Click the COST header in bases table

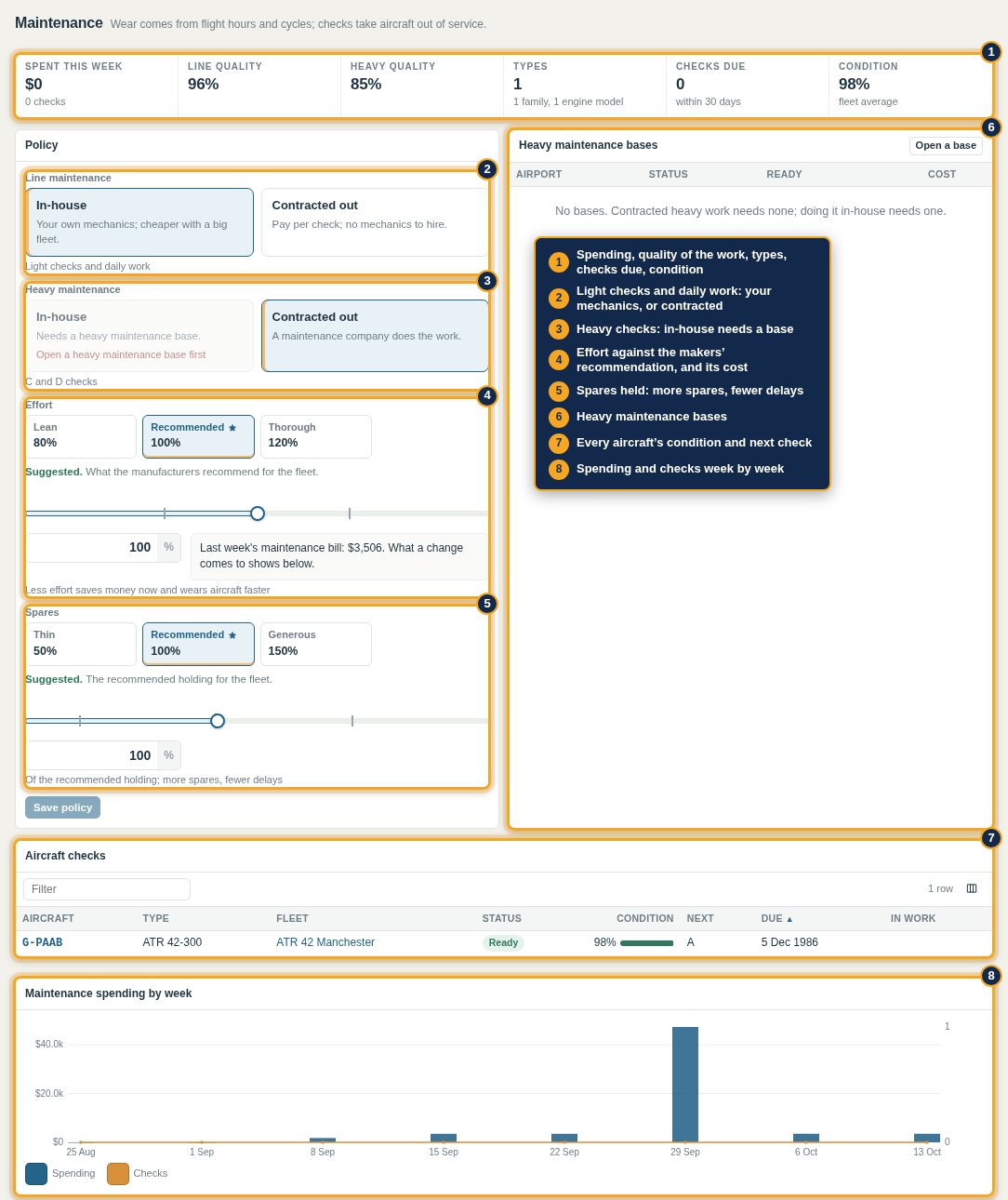coord(942,175)
